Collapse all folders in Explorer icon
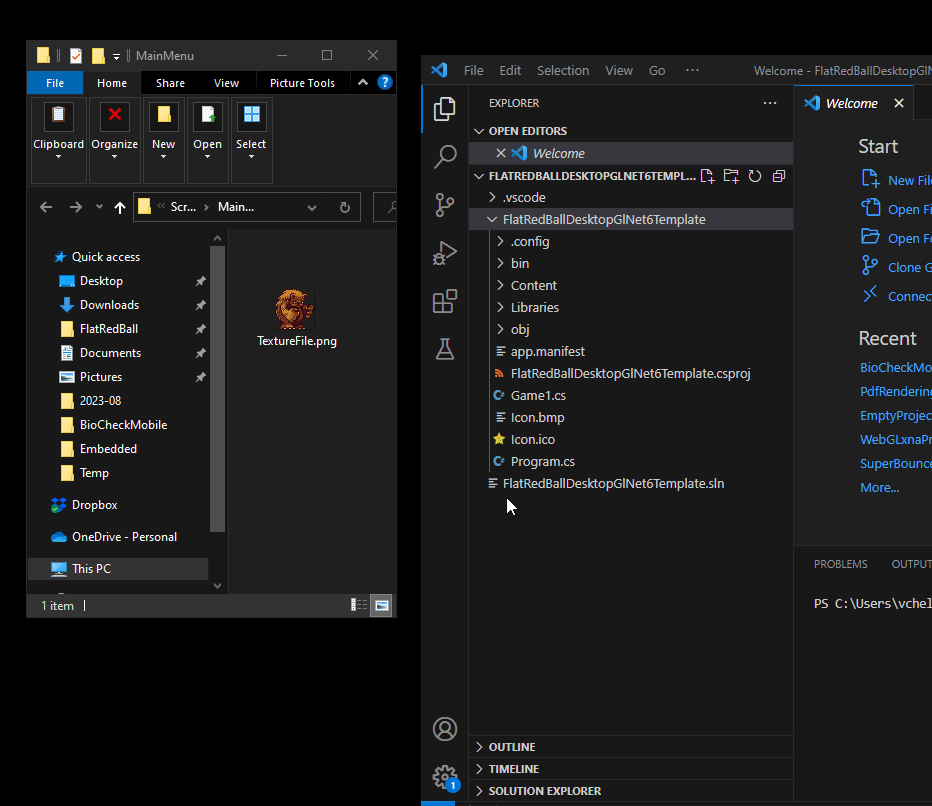The image size is (932, 806). 779,176
